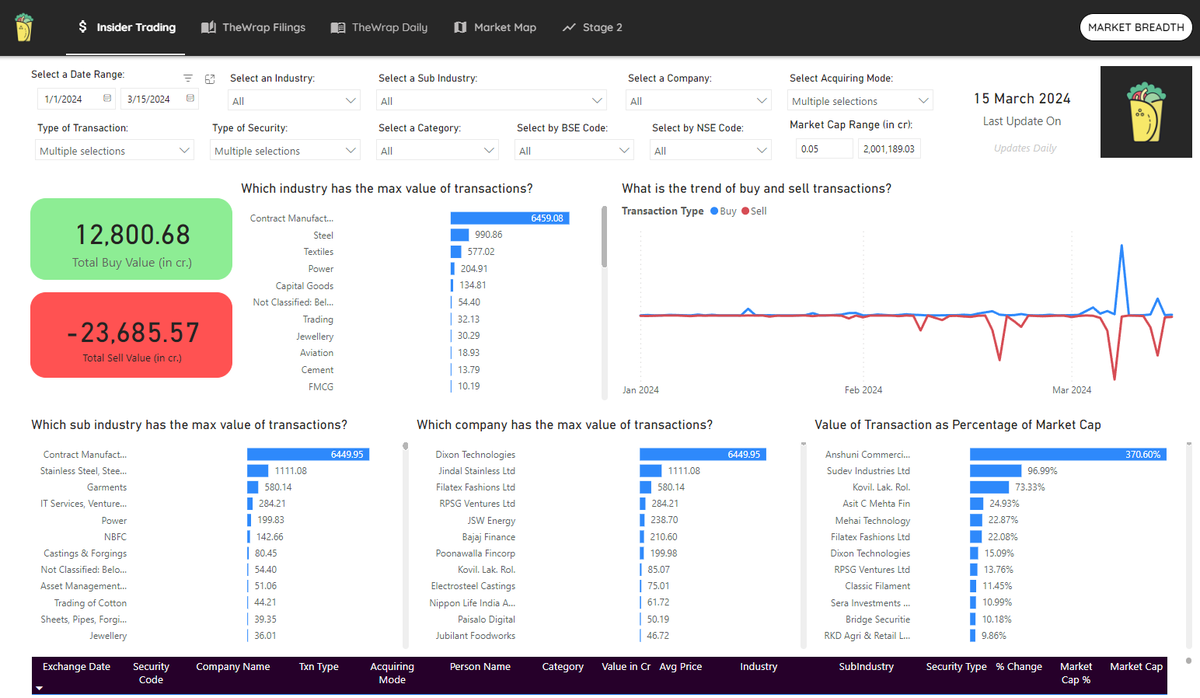The width and height of the screenshot is (1200, 698).
Task: Click the end date field 3/15/2024
Action: pyautogui.click(x=160, y=99)
